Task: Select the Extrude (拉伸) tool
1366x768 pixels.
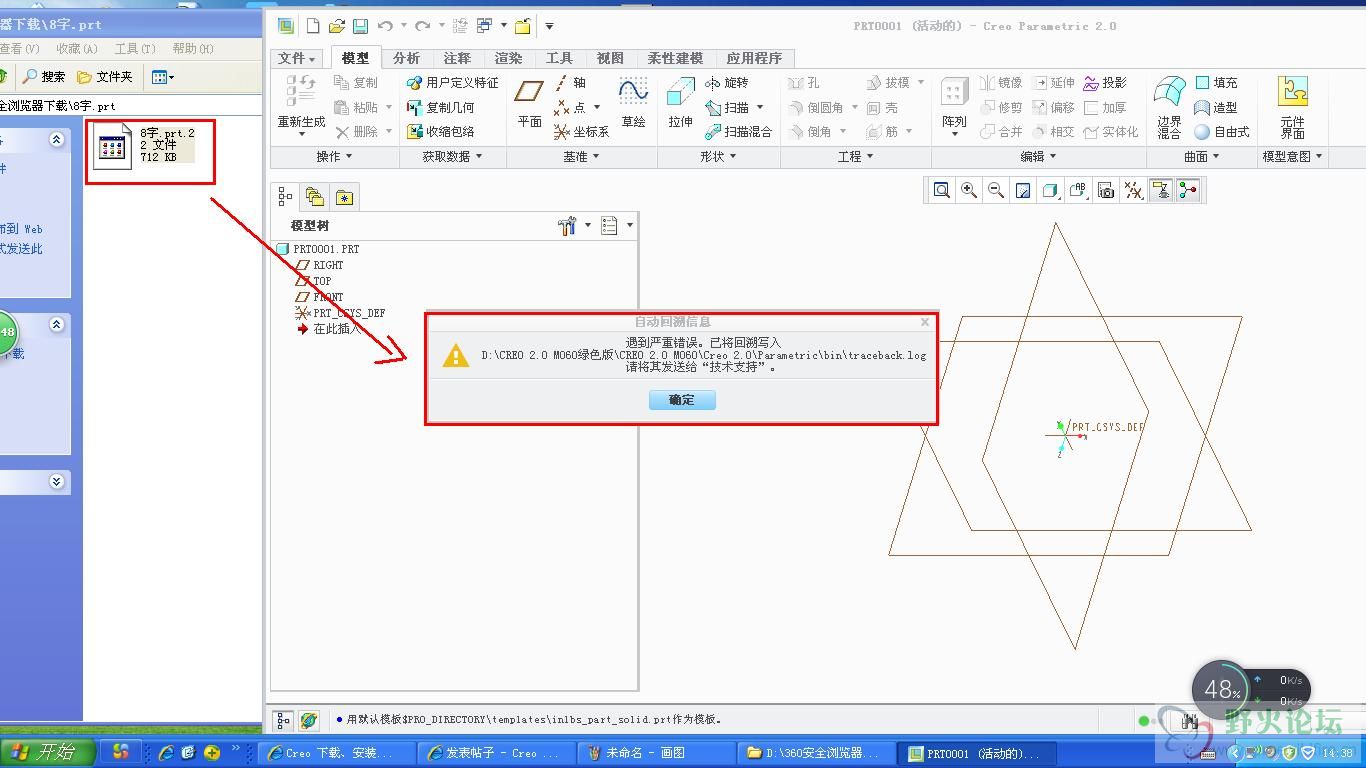Action: [x=681, y=103]
